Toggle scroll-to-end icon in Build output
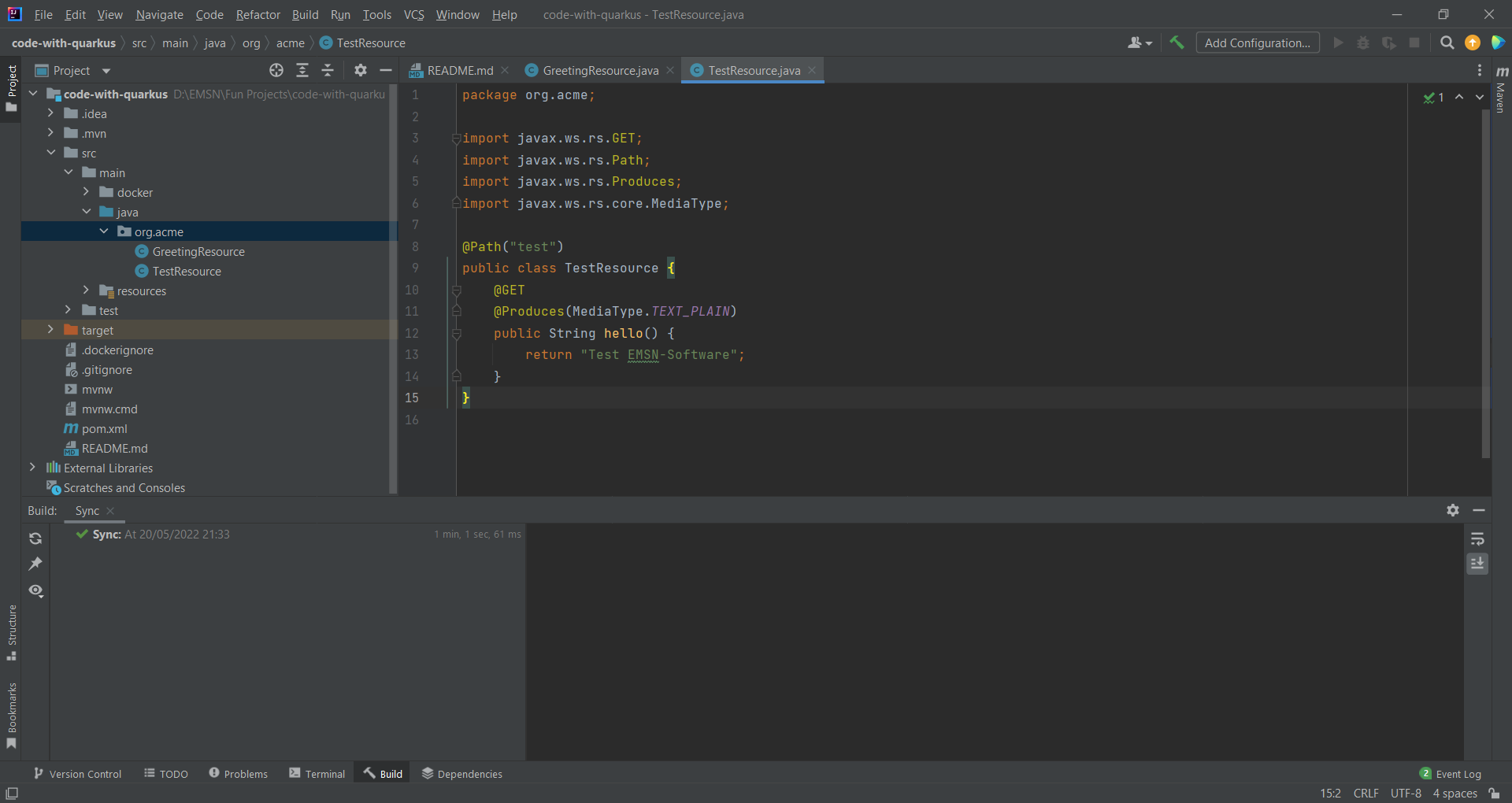Screen dimensions: 1512x803 [x=1477, y=564]
